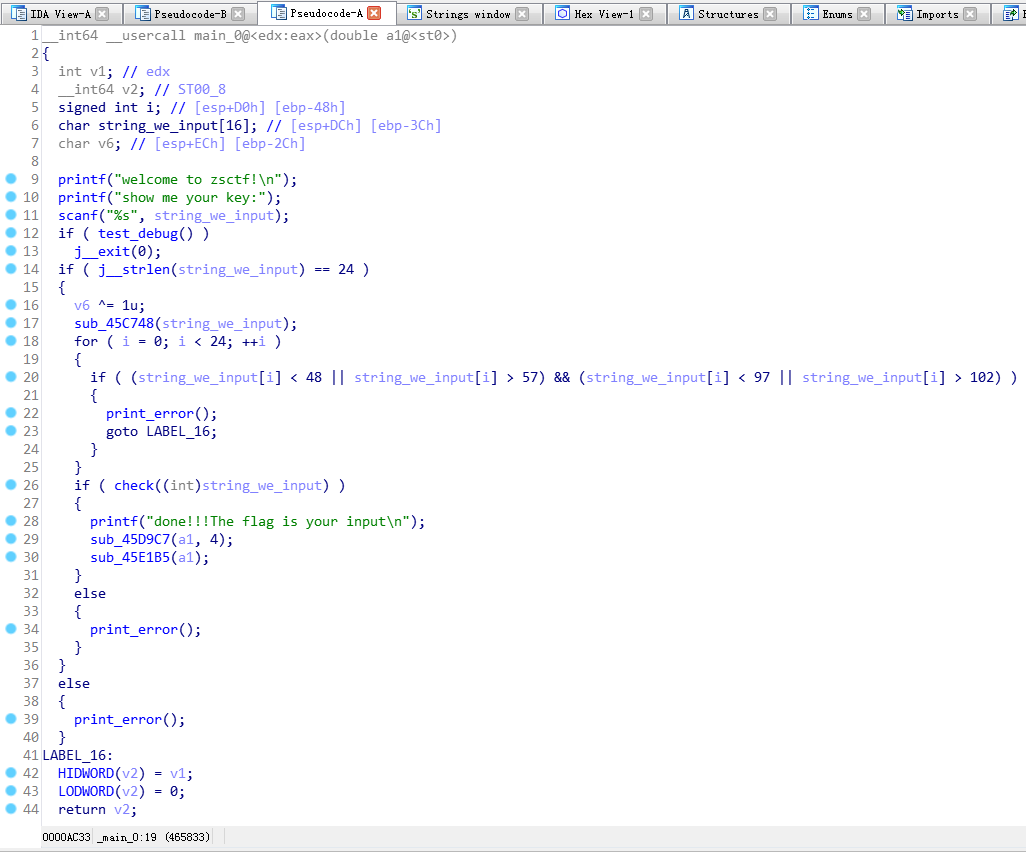Click the check function call
1026x852 pixels.
134,486
